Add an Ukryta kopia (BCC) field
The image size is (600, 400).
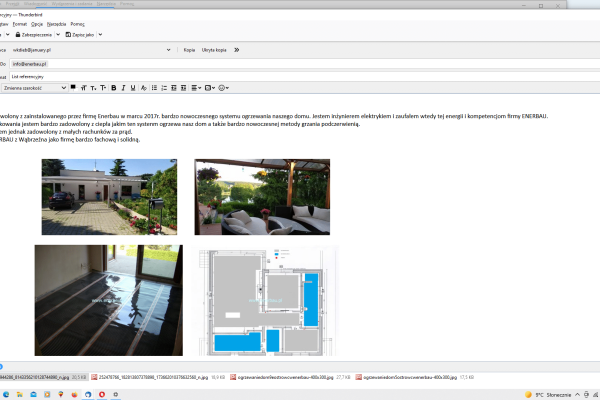point(214,50)
